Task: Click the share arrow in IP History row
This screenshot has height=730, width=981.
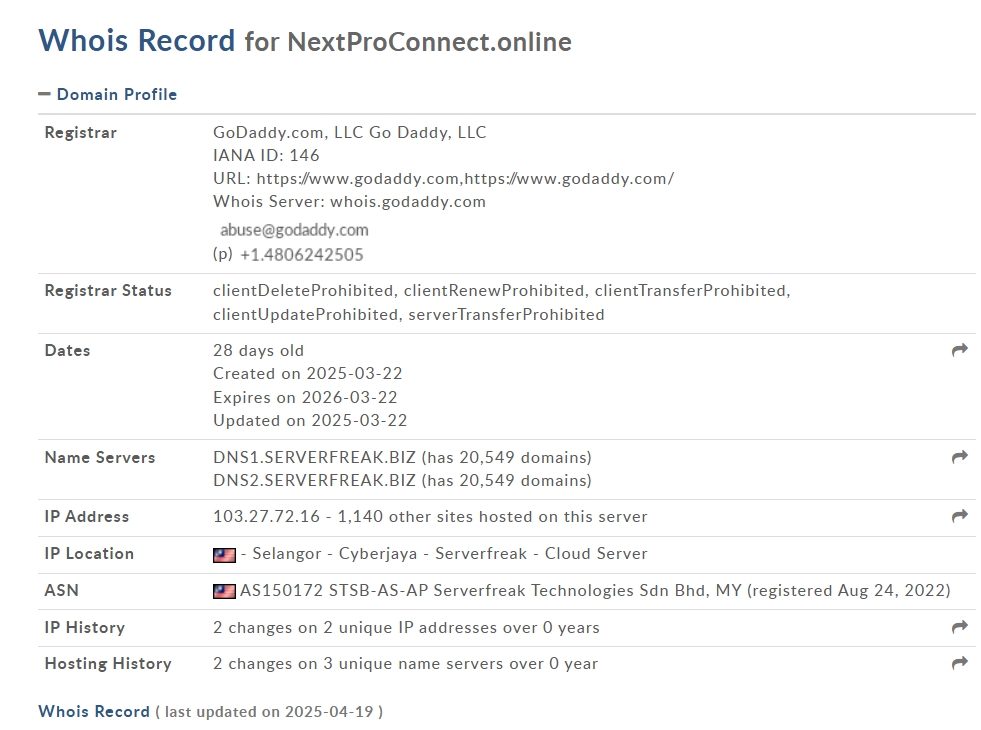Action: pos(959,627)
